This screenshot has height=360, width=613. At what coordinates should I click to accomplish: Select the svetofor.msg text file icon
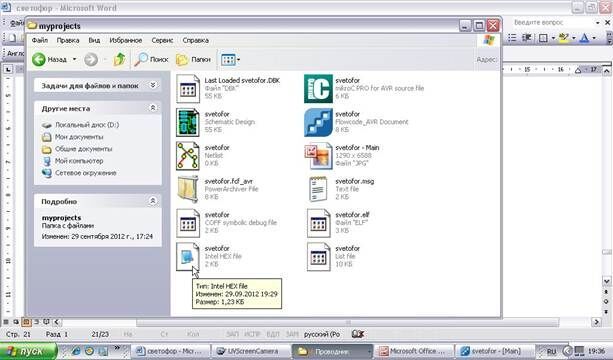[x=318, y=190]
